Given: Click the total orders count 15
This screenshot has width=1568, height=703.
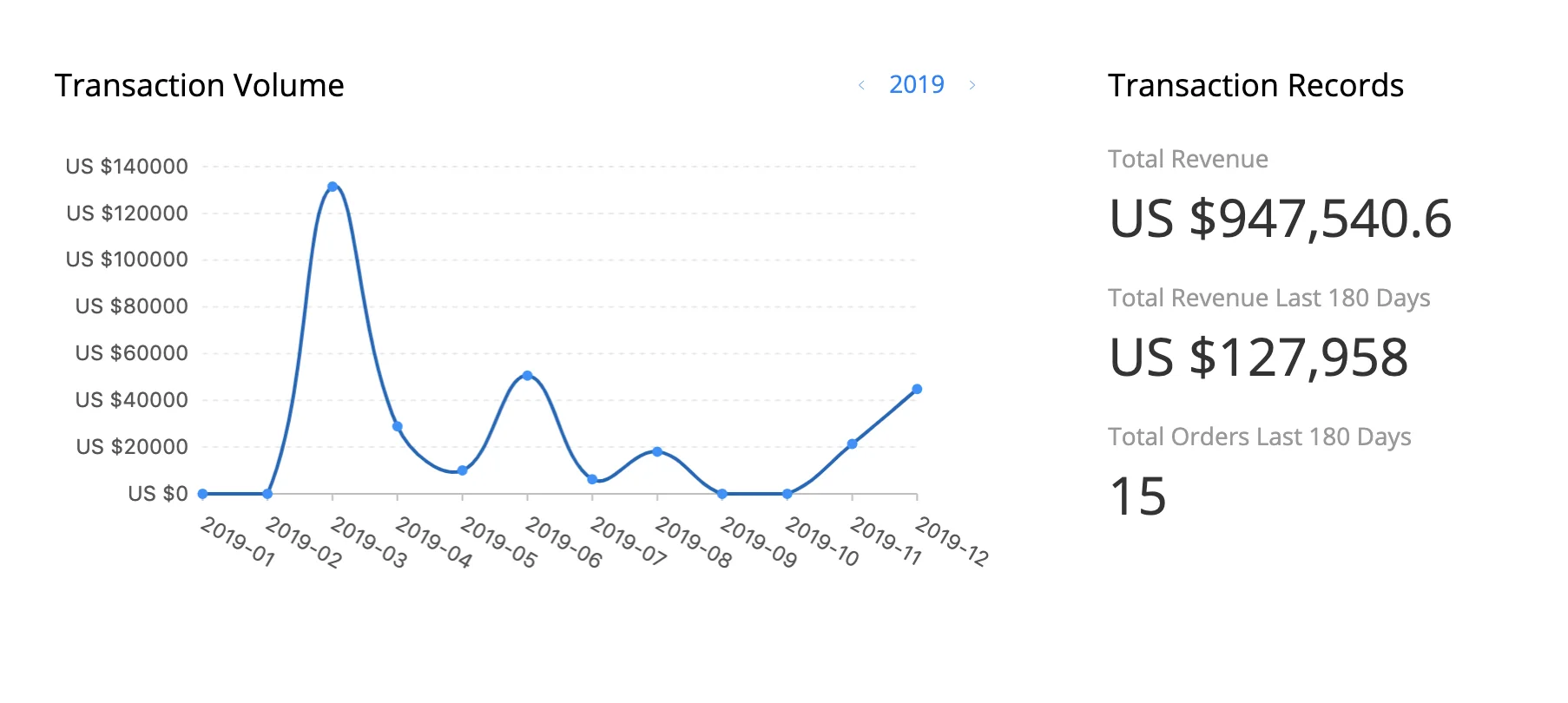Looking at the screenshot, I should coord(1138,496).
